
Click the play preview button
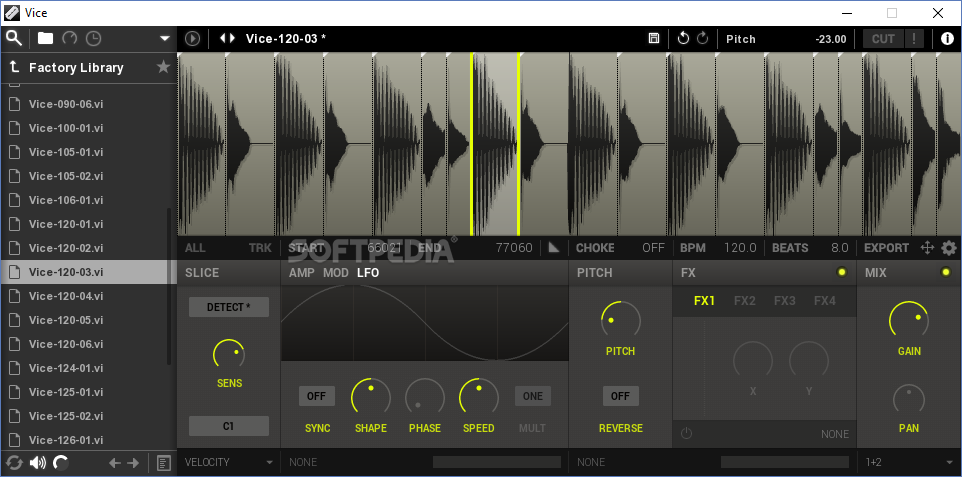coord(192,39)
